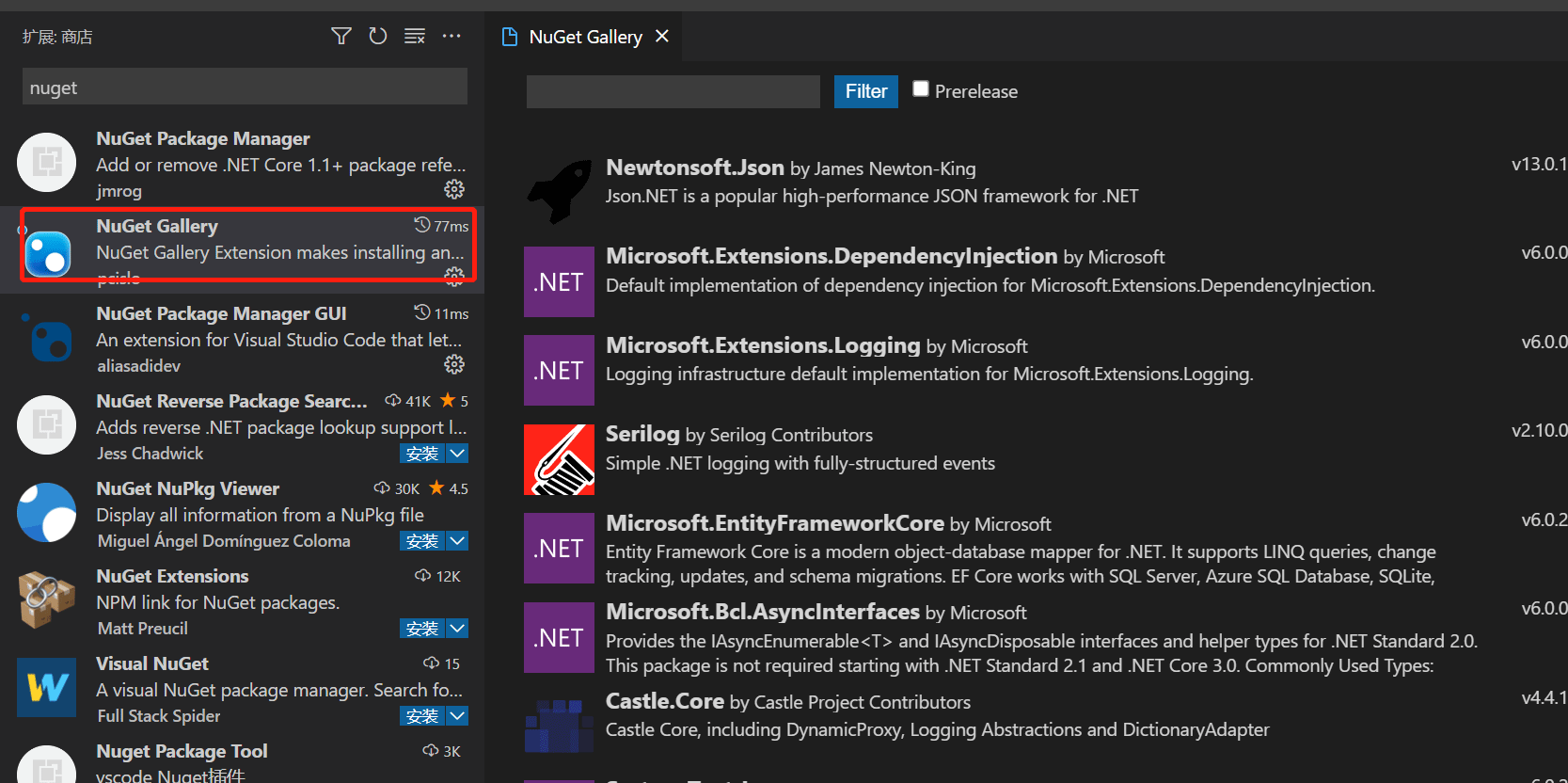Click Visual NuGet extension icon

(47, 688)
